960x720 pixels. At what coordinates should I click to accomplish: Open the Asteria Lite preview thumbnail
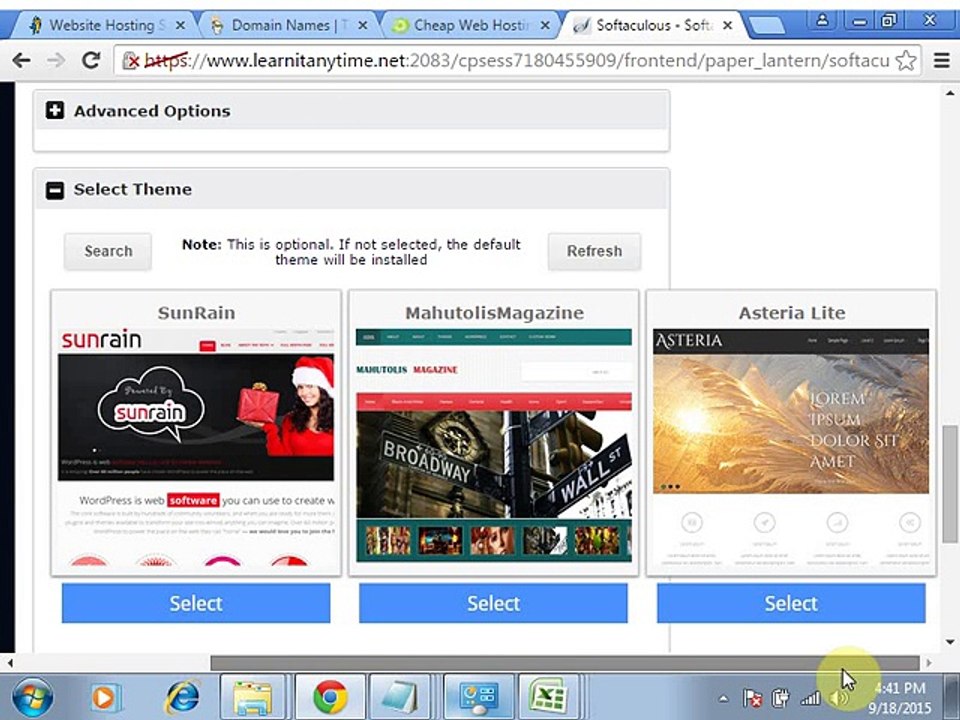click(x=791, y=447)
